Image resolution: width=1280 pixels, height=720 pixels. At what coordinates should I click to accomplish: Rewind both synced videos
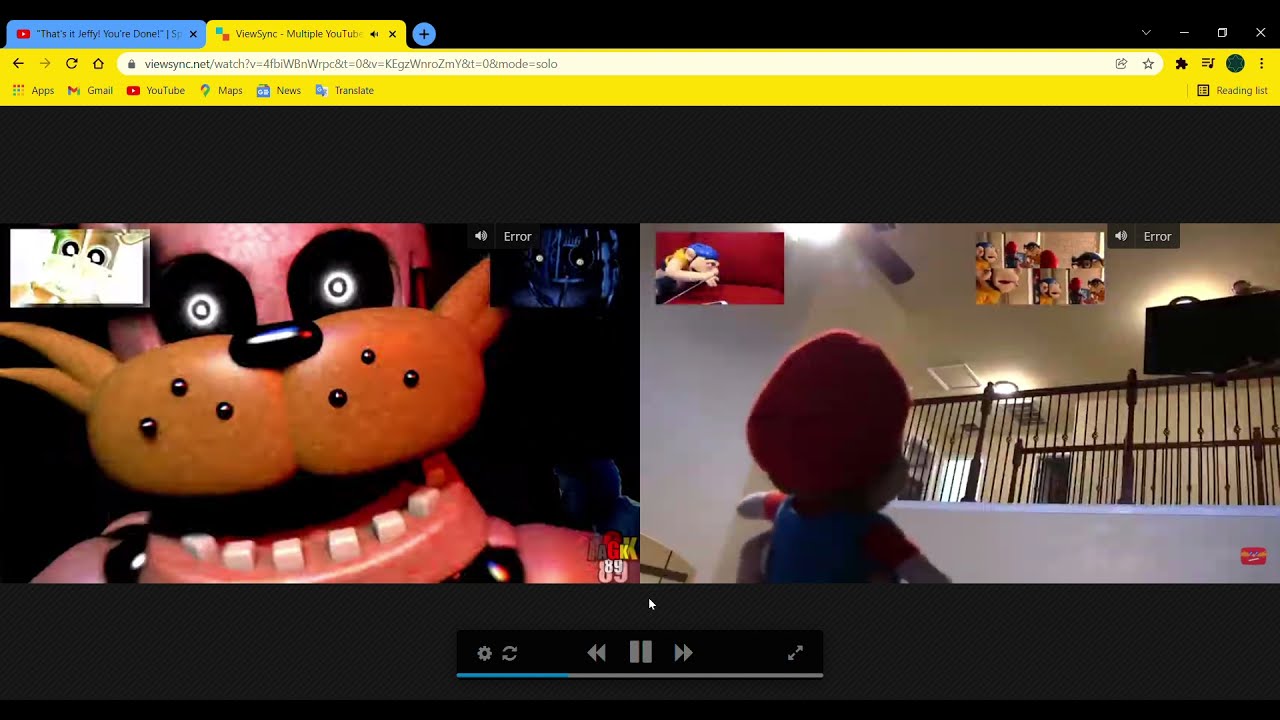pyautogui.click(x=597, y=653)
